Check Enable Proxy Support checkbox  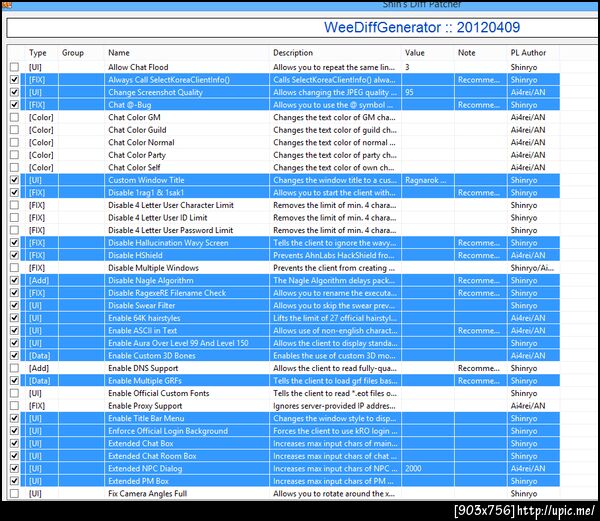pos(14,406)
